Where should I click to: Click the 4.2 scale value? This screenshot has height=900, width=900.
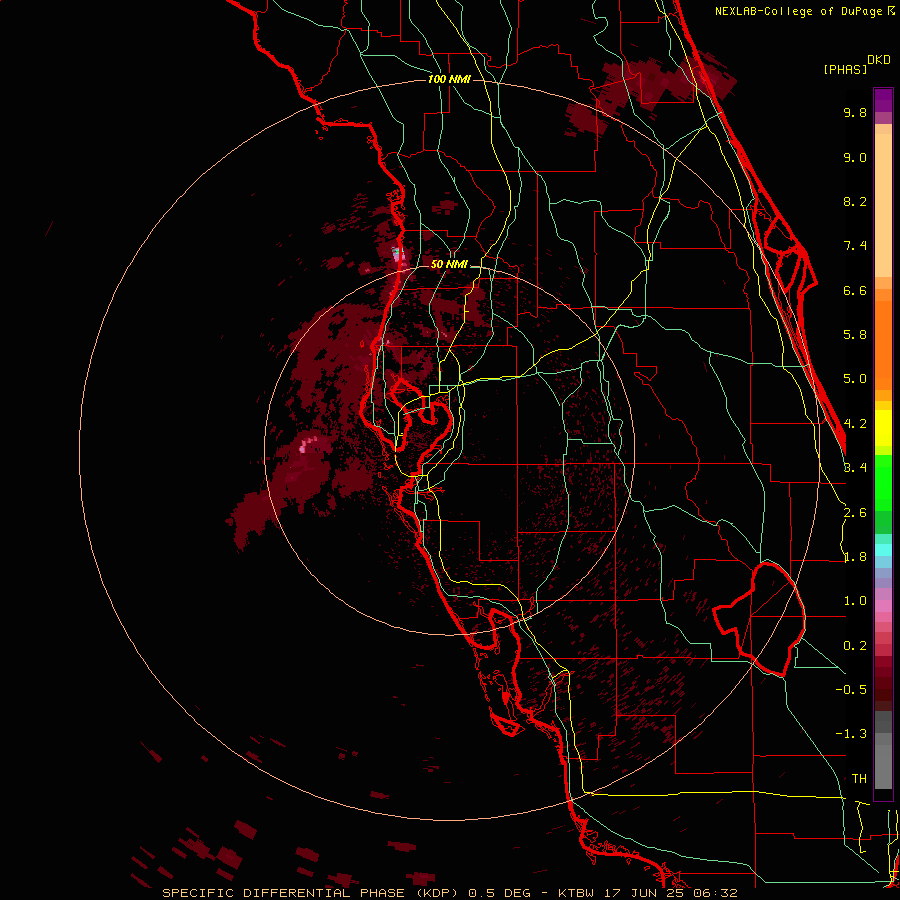pyautogui.click(x=855, y=424)
